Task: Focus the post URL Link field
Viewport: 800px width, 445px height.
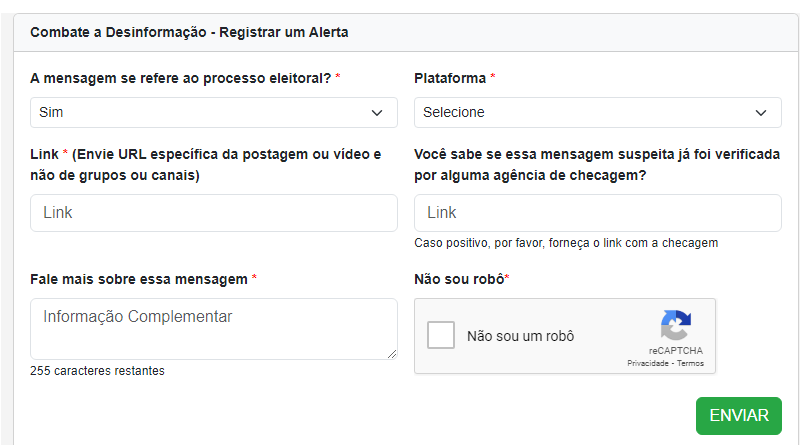Action: click(x=214, y=213)
